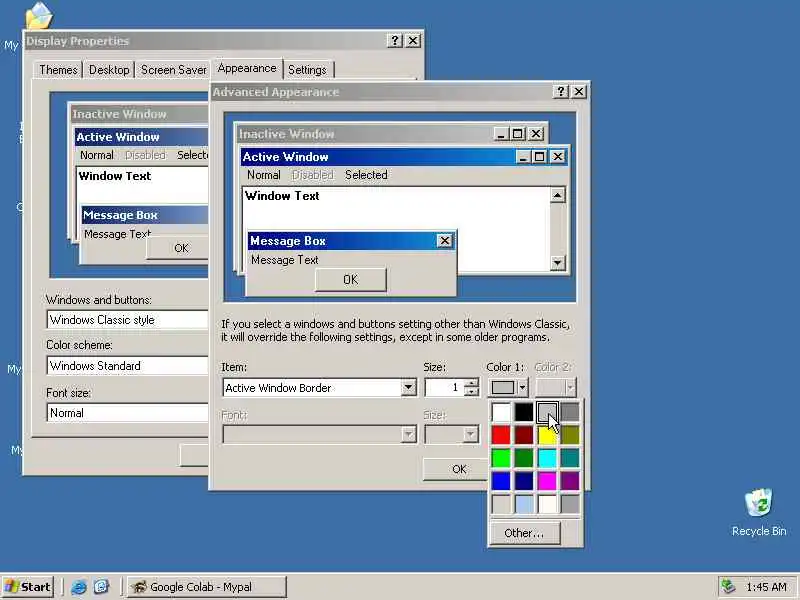The image size is (800, 600).
Task: Choose the pale light-blue swatch
Action: click(x=523, y=504)
